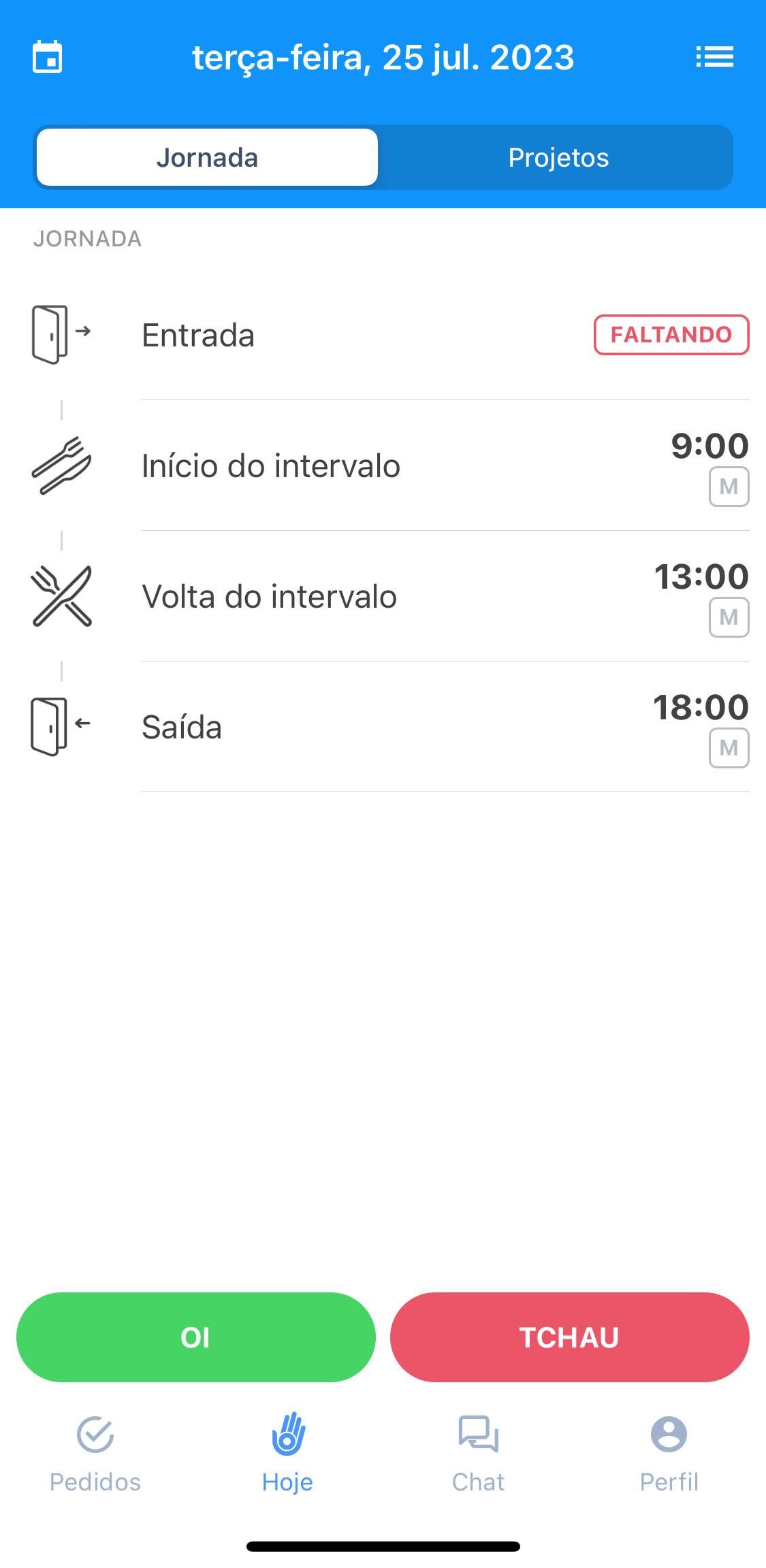Tap the crossed cutlery interval return icon
This screenshot has height=1568, width=766.
(x=61, y=596)
